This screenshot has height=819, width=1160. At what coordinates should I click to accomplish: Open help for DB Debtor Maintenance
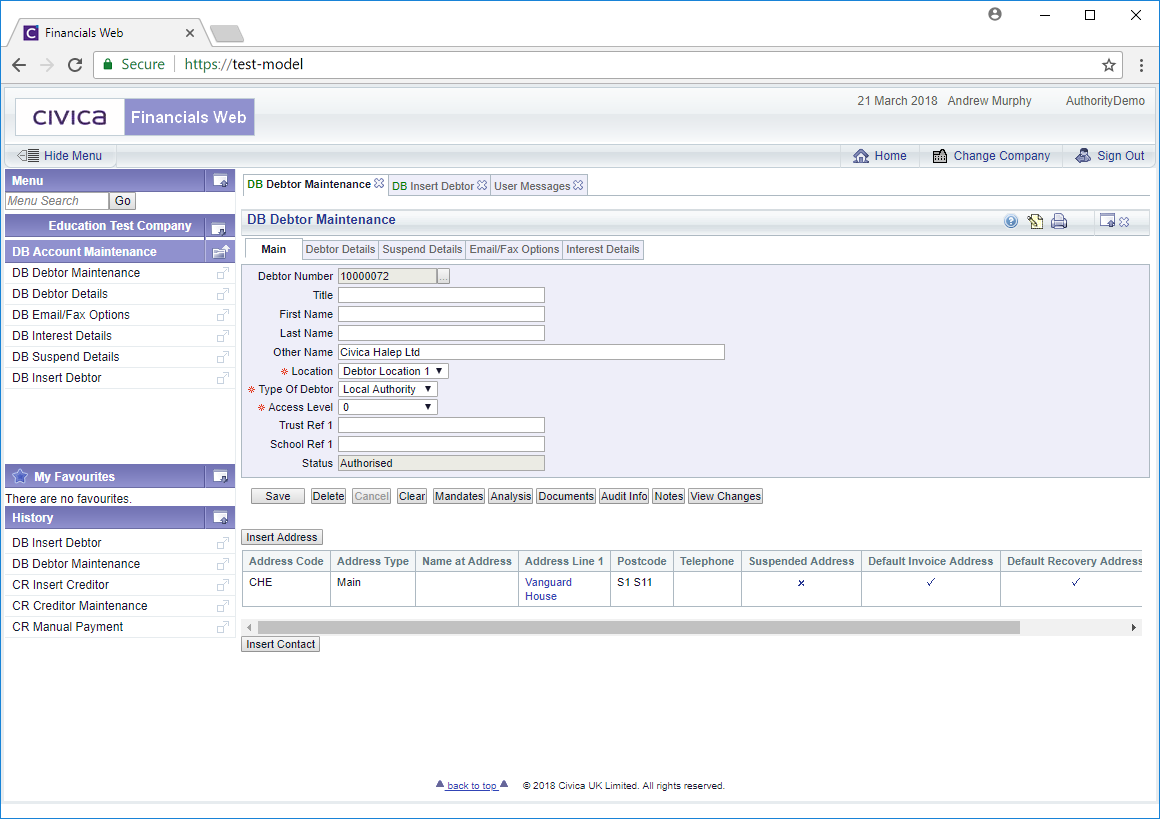[x=1011, y=221]
